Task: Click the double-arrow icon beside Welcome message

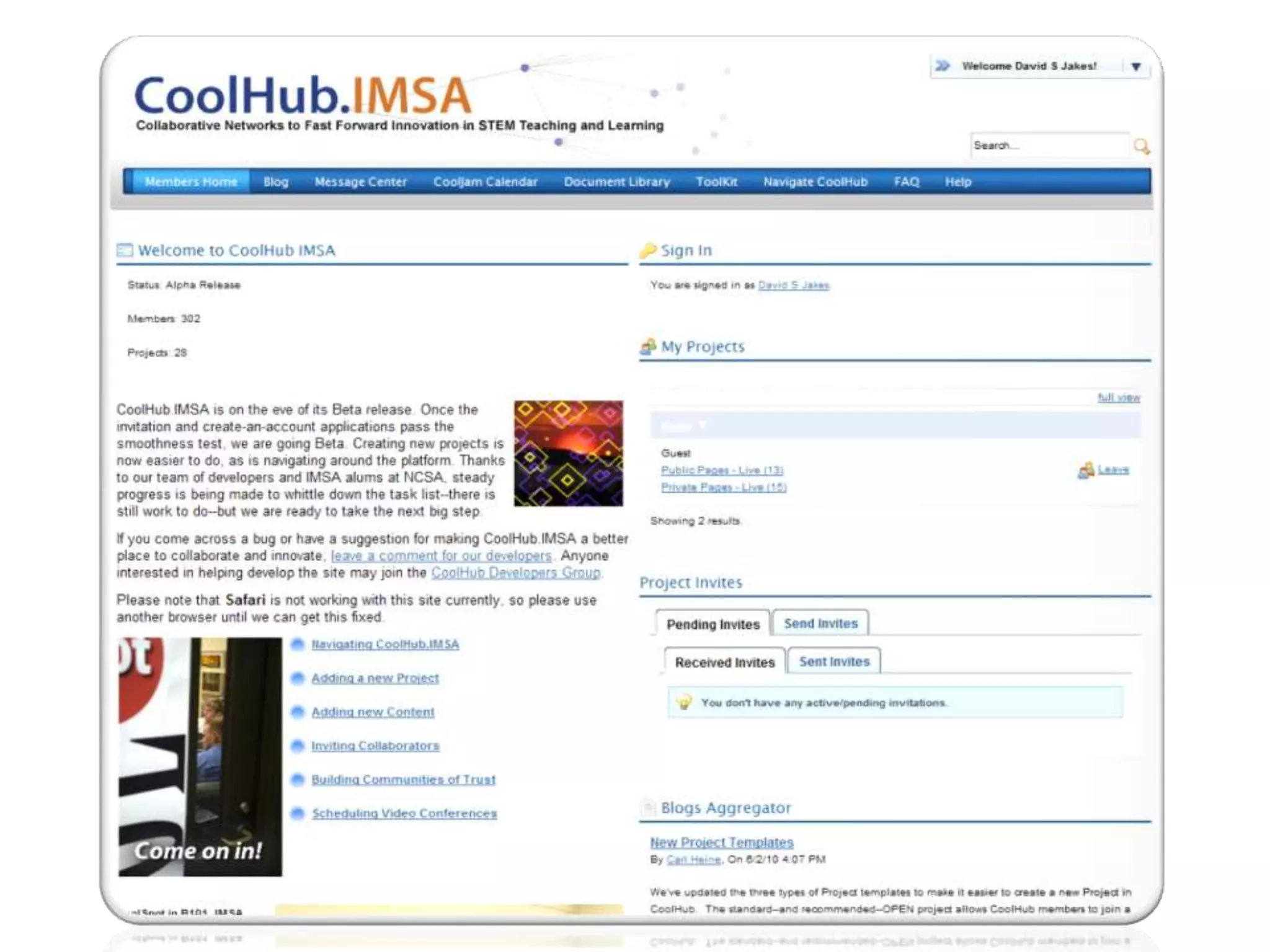Action: [x=943, y=66]
